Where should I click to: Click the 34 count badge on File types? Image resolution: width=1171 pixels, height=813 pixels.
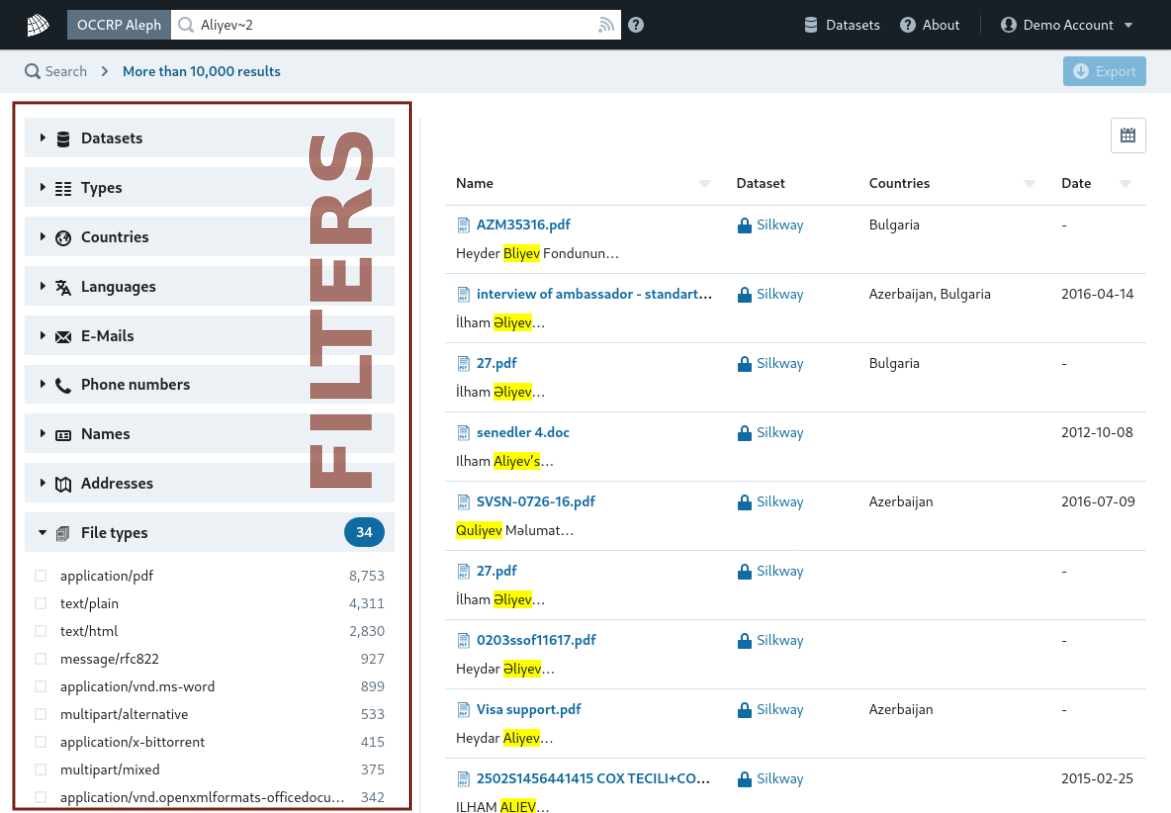[x=364, y=532]
